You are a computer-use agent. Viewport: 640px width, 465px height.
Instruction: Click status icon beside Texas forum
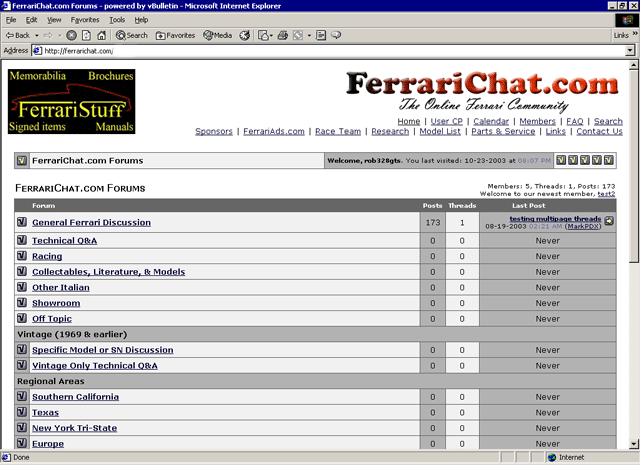coord(22,412)
